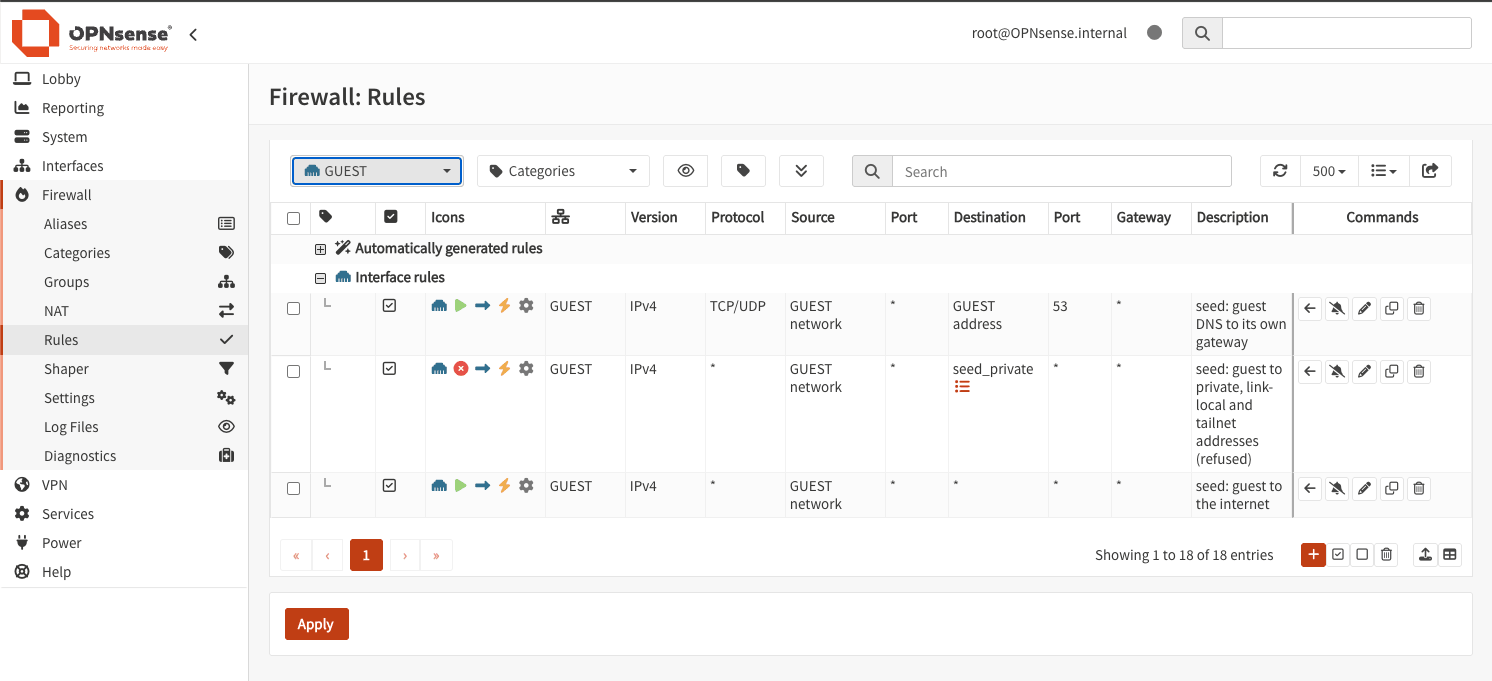The height and width of the screenshot is (681, 1492).
Task: Click the last page double arrow
Action: 436,555
